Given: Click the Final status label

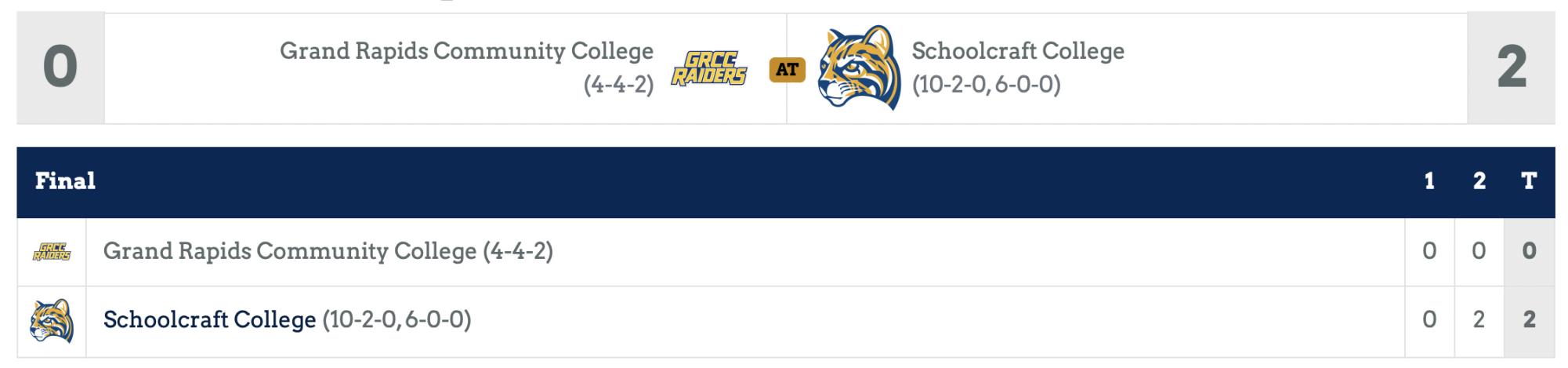Looking at the screenshot, I should 65,181.
